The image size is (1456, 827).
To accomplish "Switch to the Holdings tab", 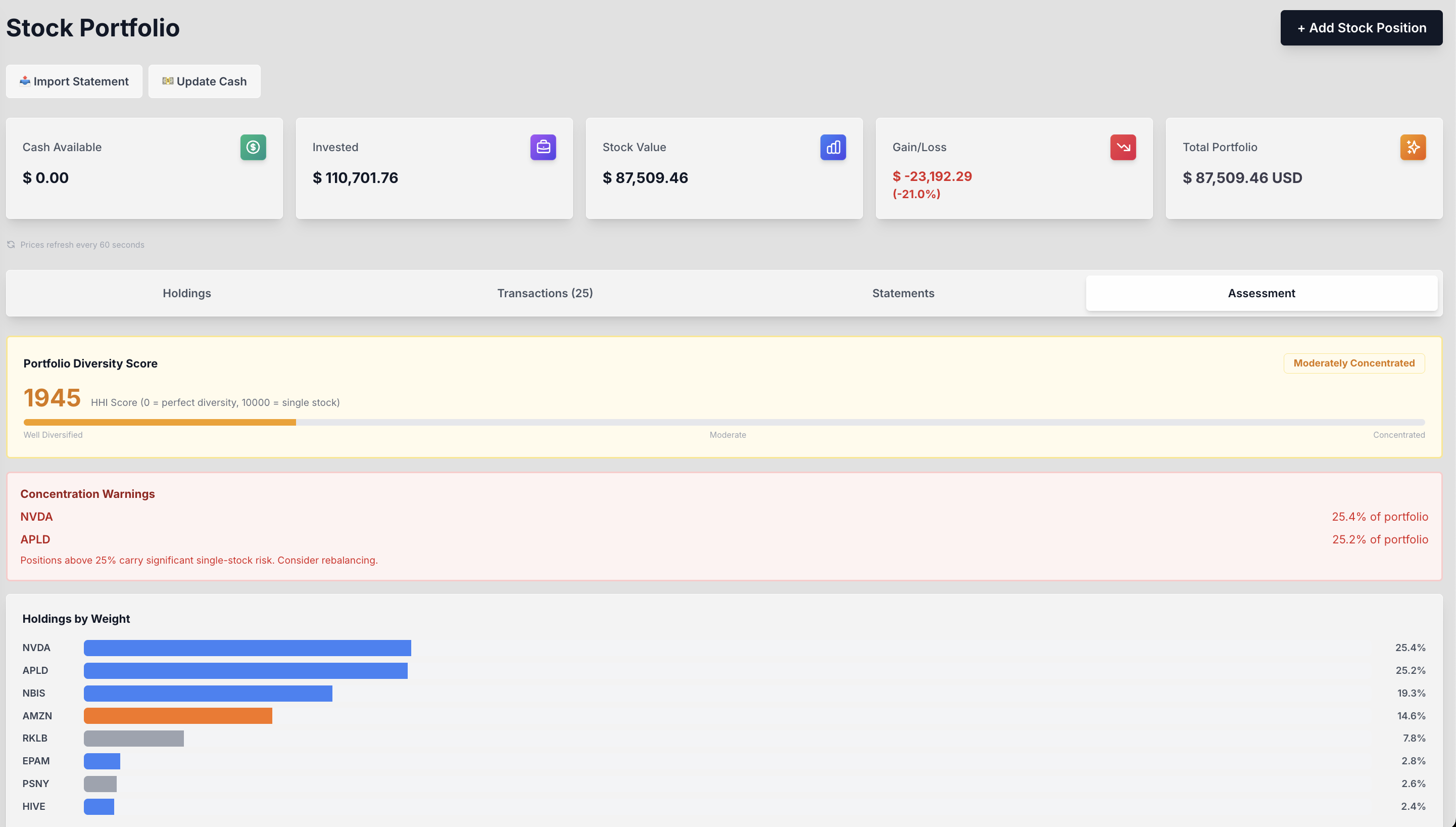I will pyautogui.click(x=187, y=293).
